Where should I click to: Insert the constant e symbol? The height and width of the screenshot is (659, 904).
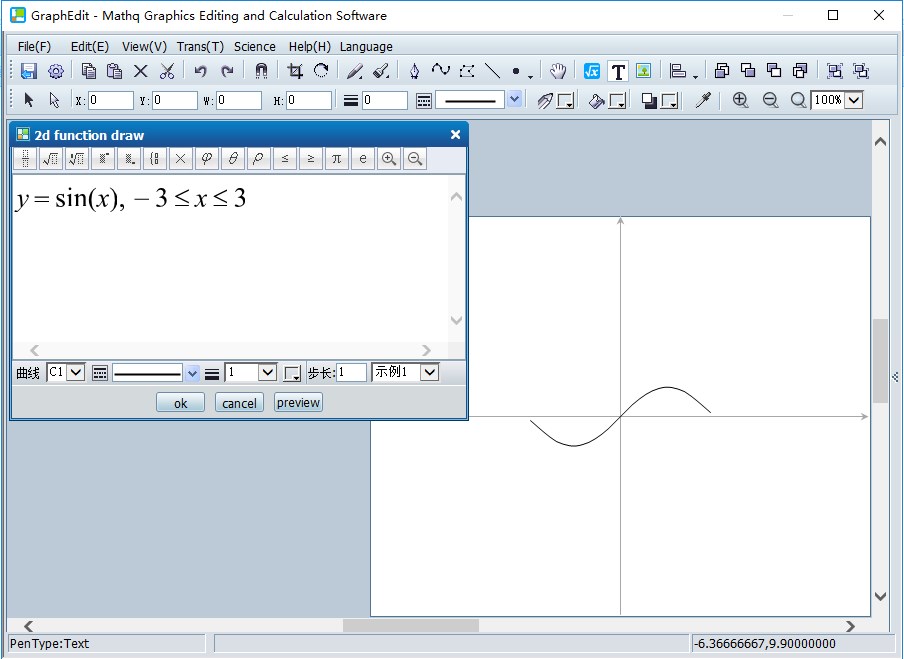coord(363,159)
